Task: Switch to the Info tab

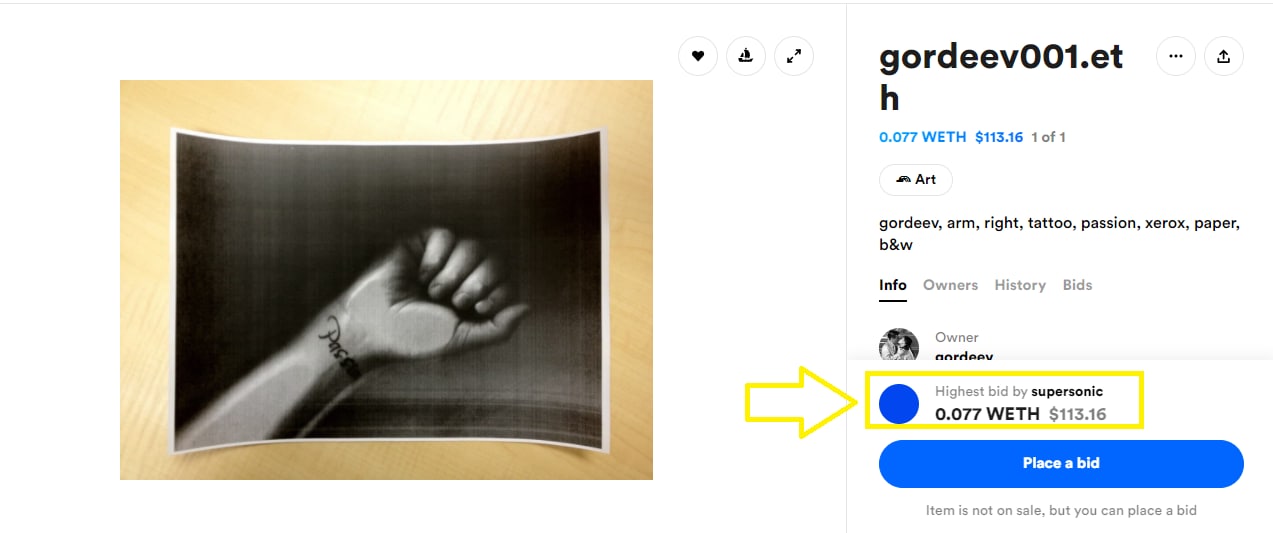Action: coord(893,285)
